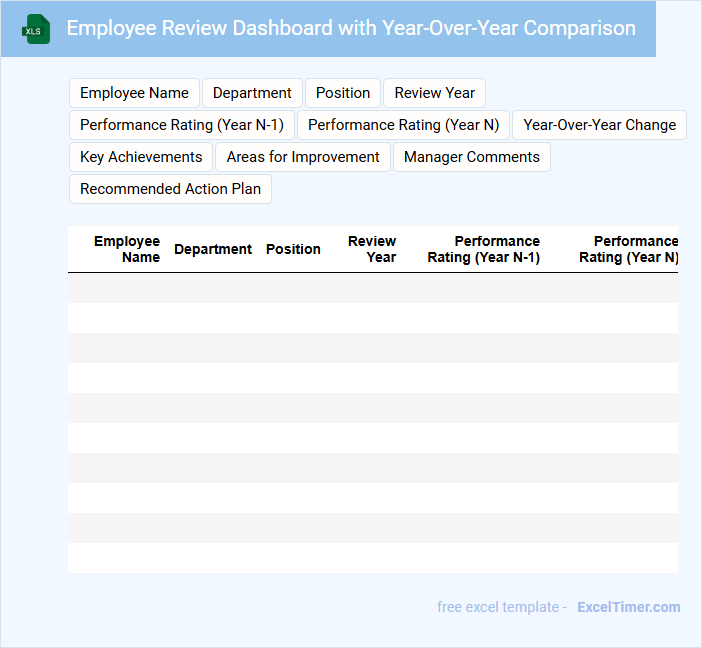Click the Employee Name column header
Screen dimensions: 702x648
coord(127,249)
